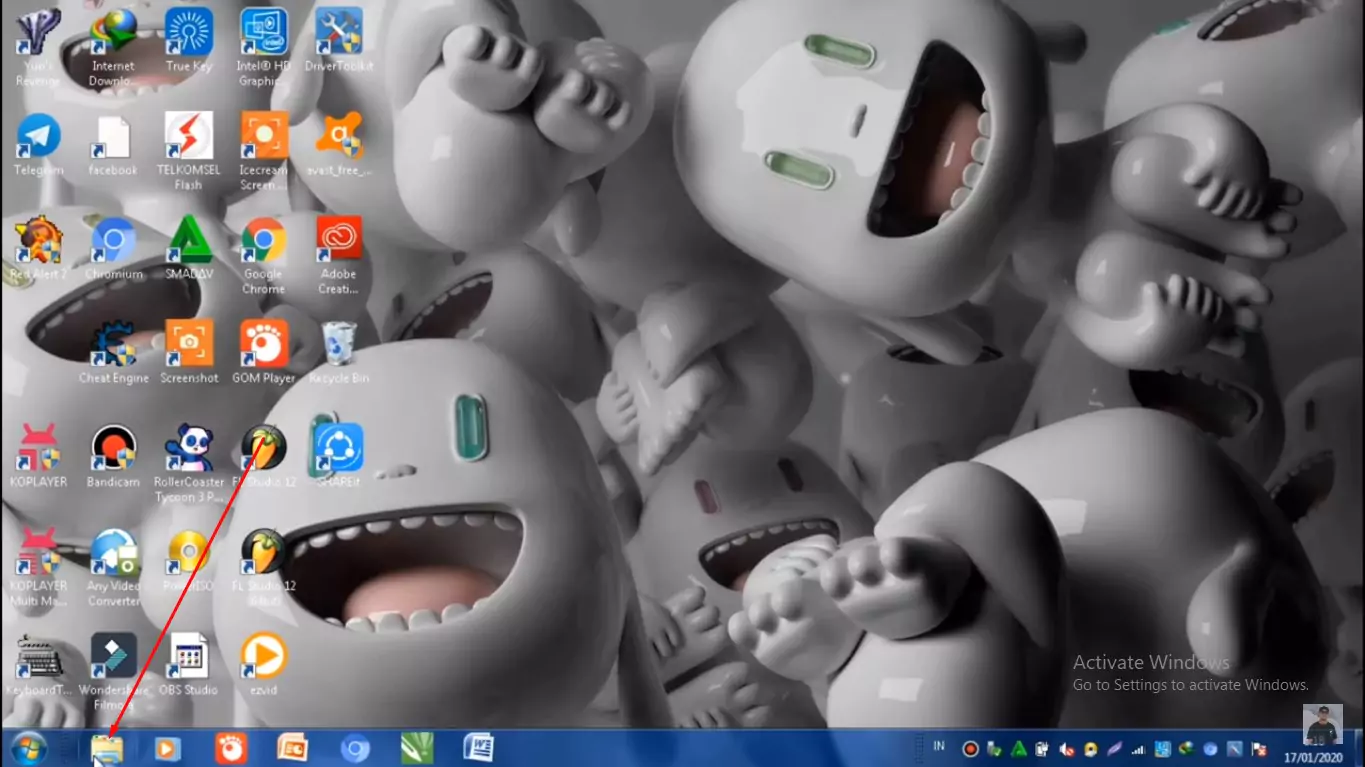This screenshot has height=767, width=1365.
Task: Select the KOPLAYER Multi Manager shortcut
Action: (38, 568)
